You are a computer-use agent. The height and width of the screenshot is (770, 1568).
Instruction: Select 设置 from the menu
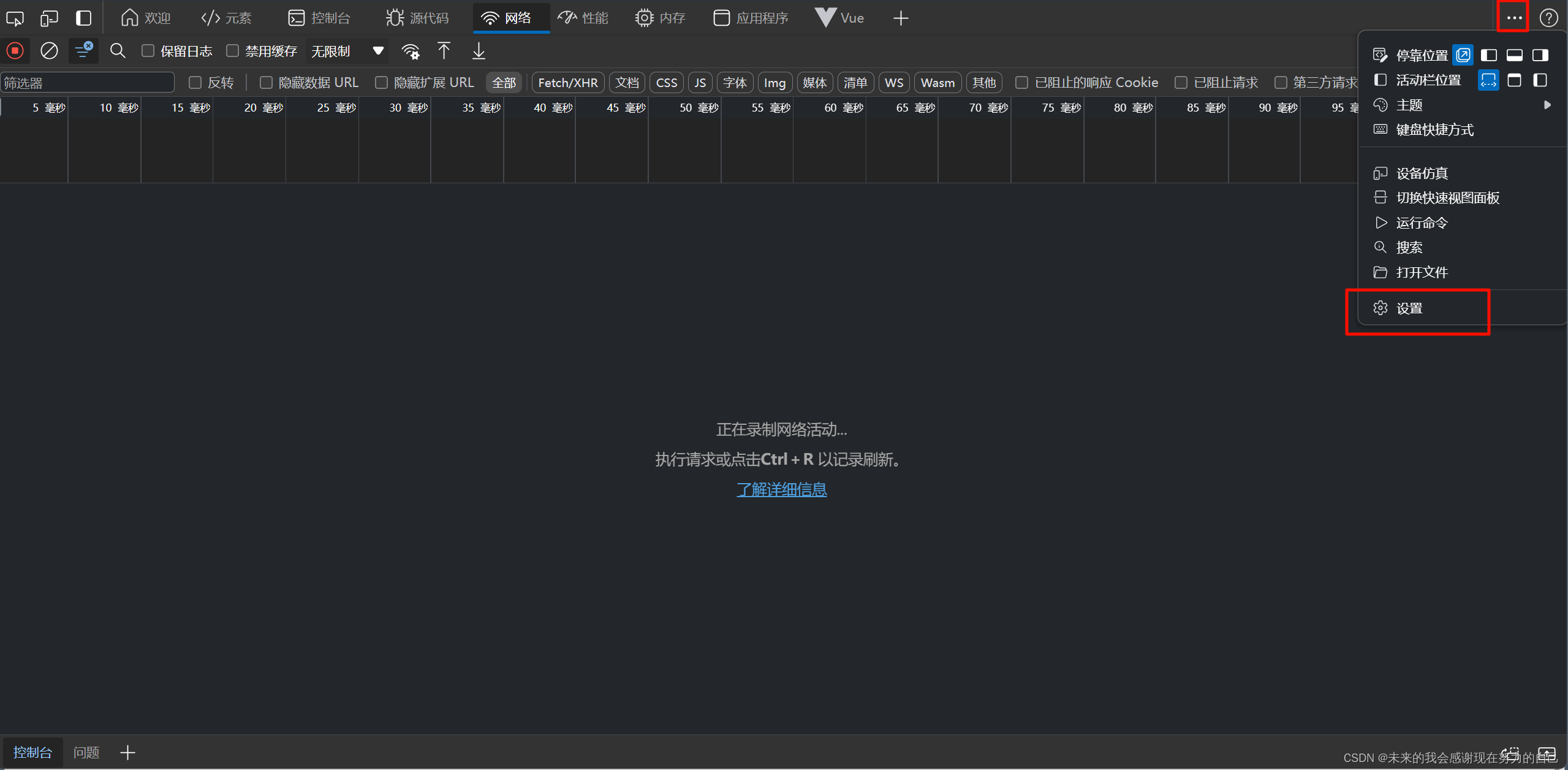pos(1409,308)
